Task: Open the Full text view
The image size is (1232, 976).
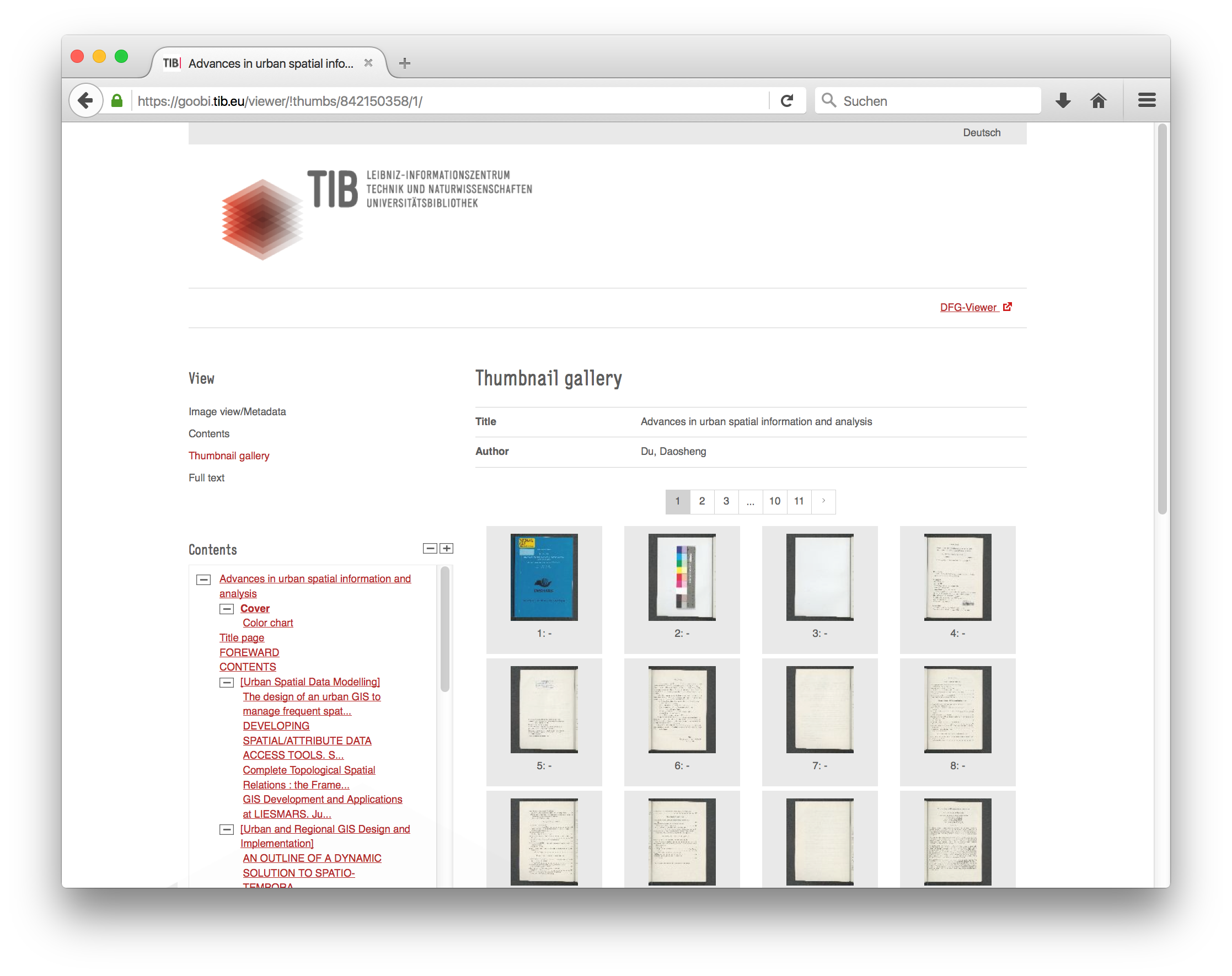Action: click(207, 478)
